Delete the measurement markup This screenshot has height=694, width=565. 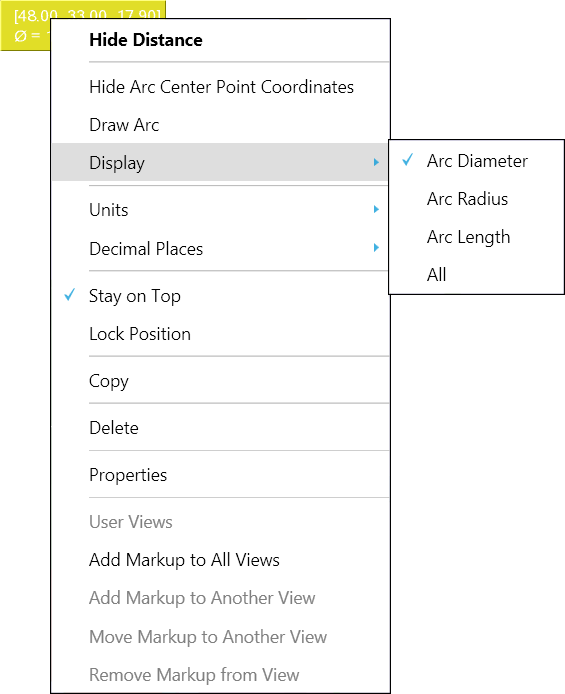220,428
